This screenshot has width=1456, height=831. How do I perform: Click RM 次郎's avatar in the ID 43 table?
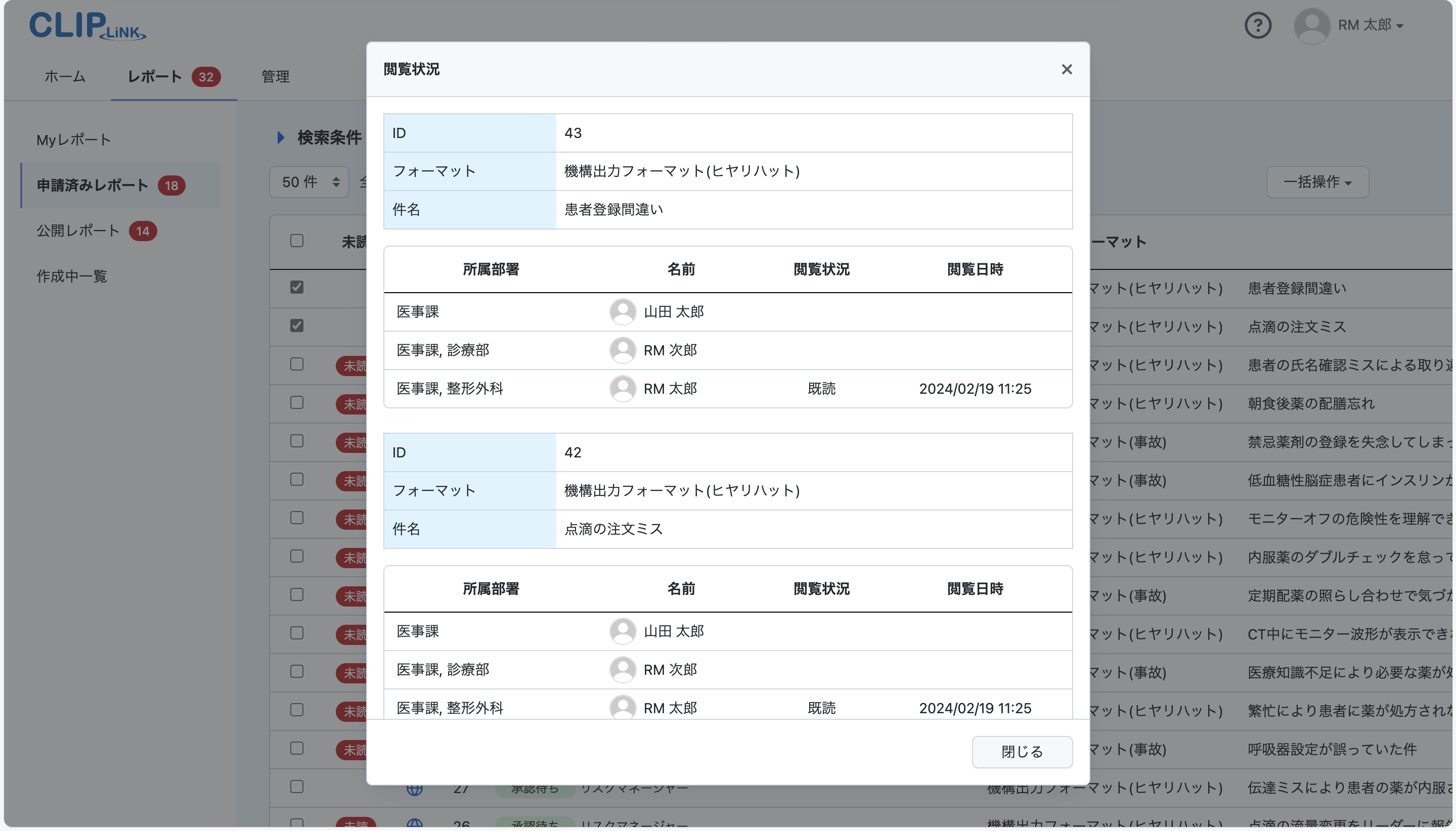(624, 350)
